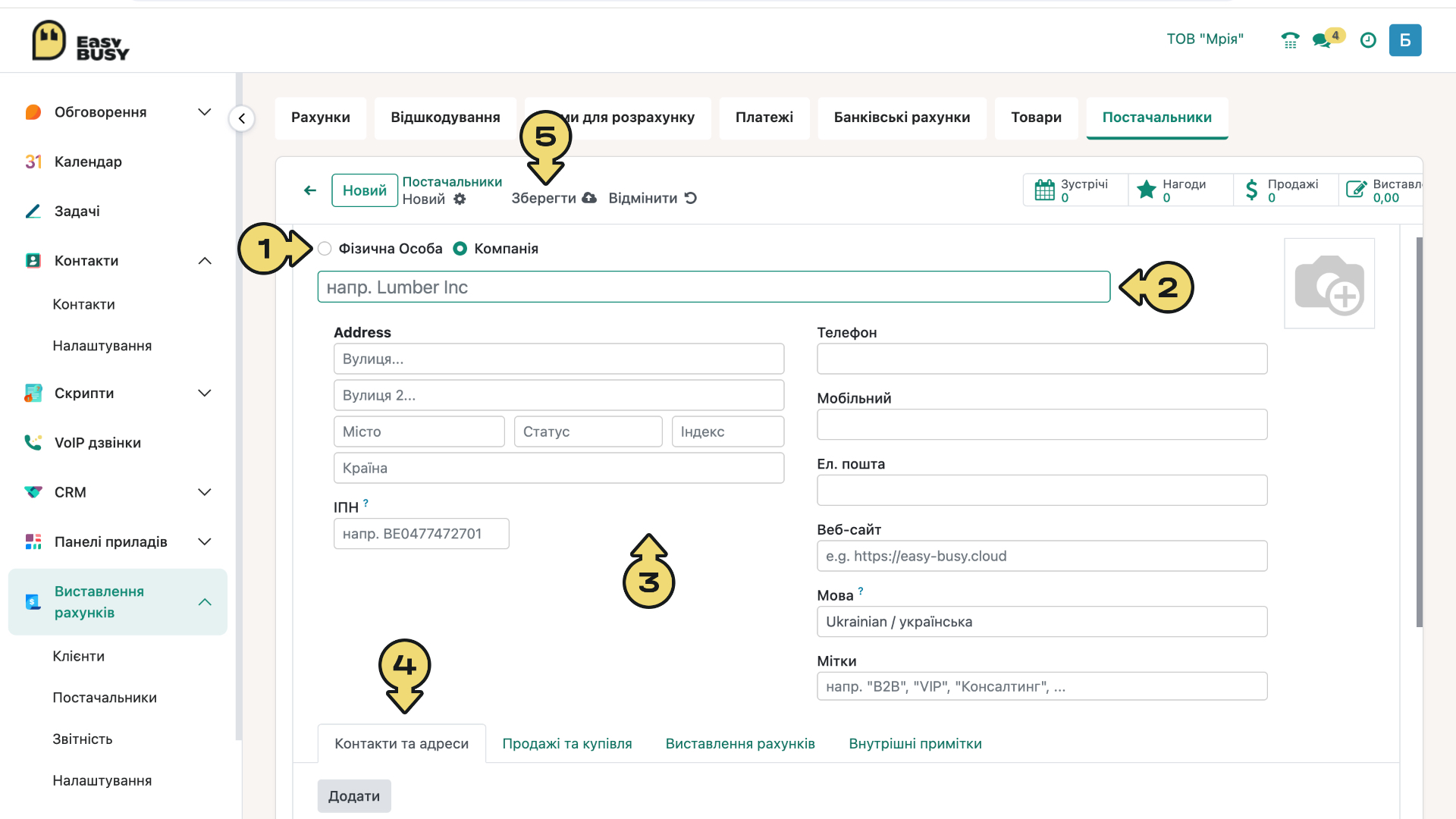The height and width of the screenshot is (819, 1456).
Task: Click the CRM handshake sidebar icon
Action: click(x=33, y=492)
